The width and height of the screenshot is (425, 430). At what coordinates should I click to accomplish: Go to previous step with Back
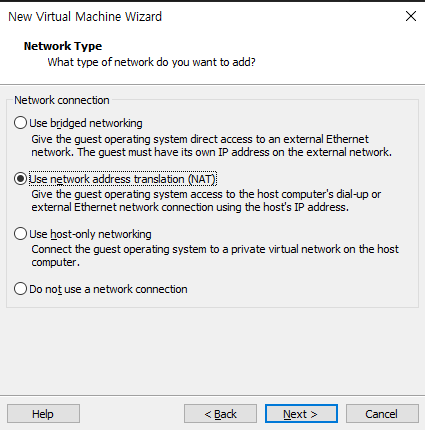[x=220, y=414]
